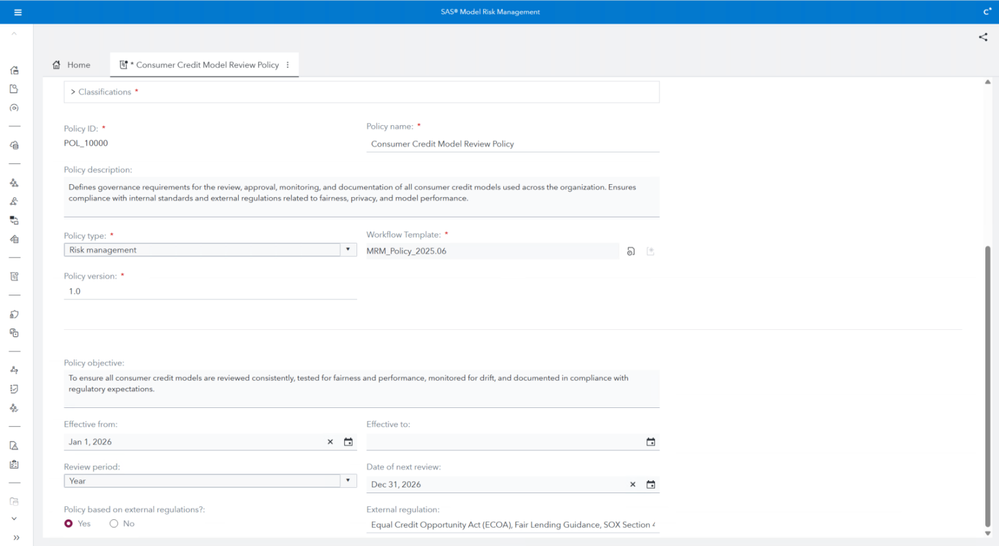Viewport: 999px width, 546px height.
Task: Select No for external regulations
Action: click(113, 524)
